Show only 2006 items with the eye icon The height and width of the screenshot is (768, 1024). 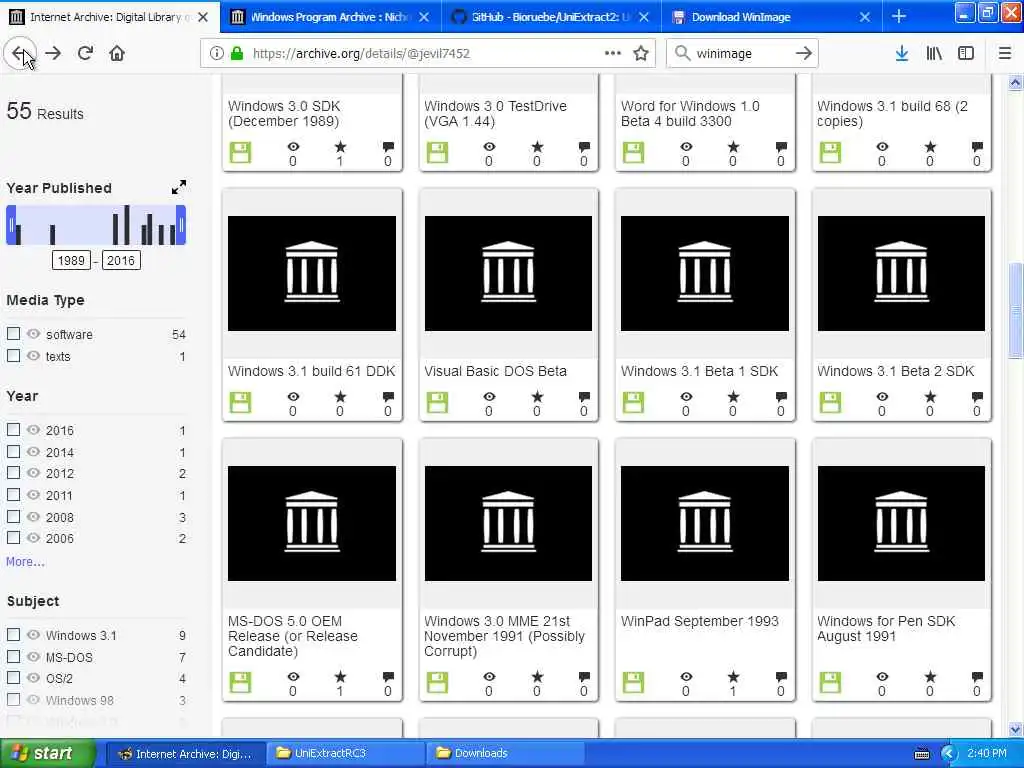point(33,538)
